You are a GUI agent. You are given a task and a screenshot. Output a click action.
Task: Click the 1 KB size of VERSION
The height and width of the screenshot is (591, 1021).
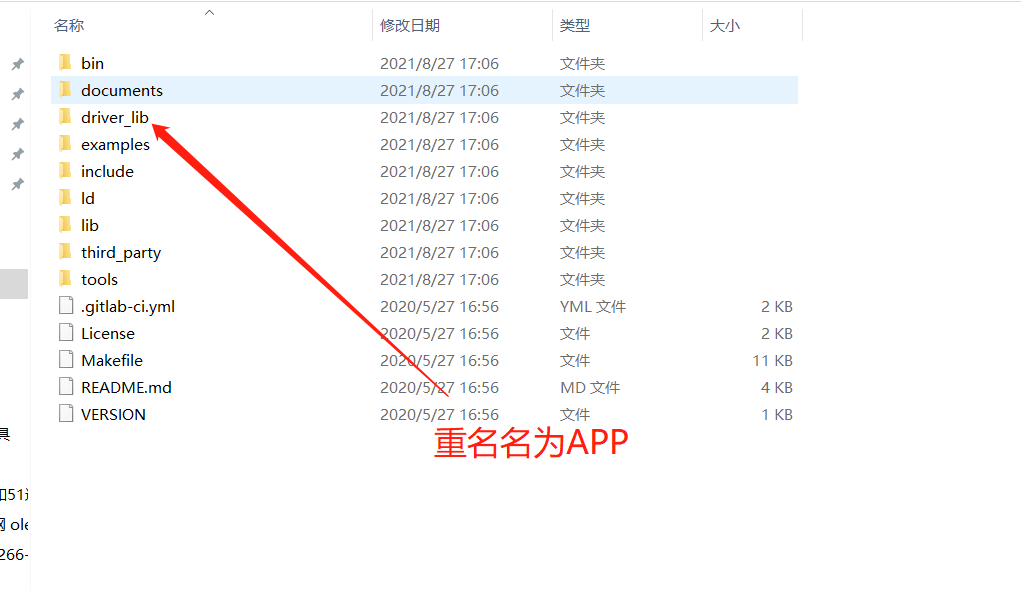click(x=777, y=415)
